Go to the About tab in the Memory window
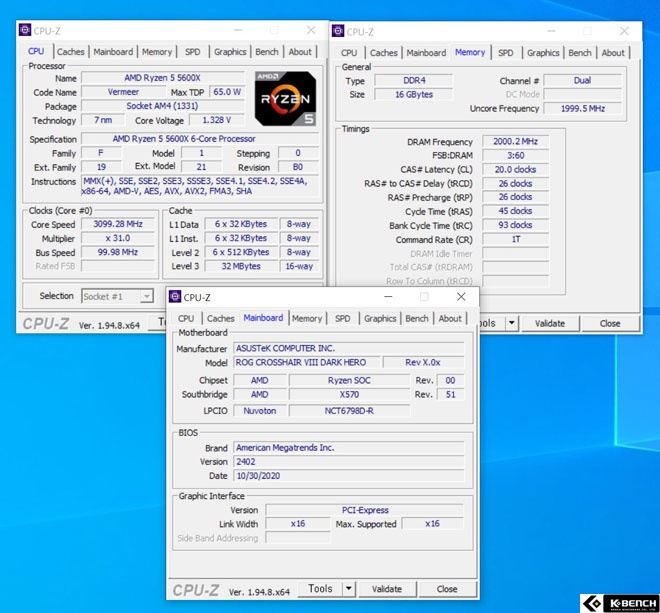The image size is (660, 613). [613, 53]
